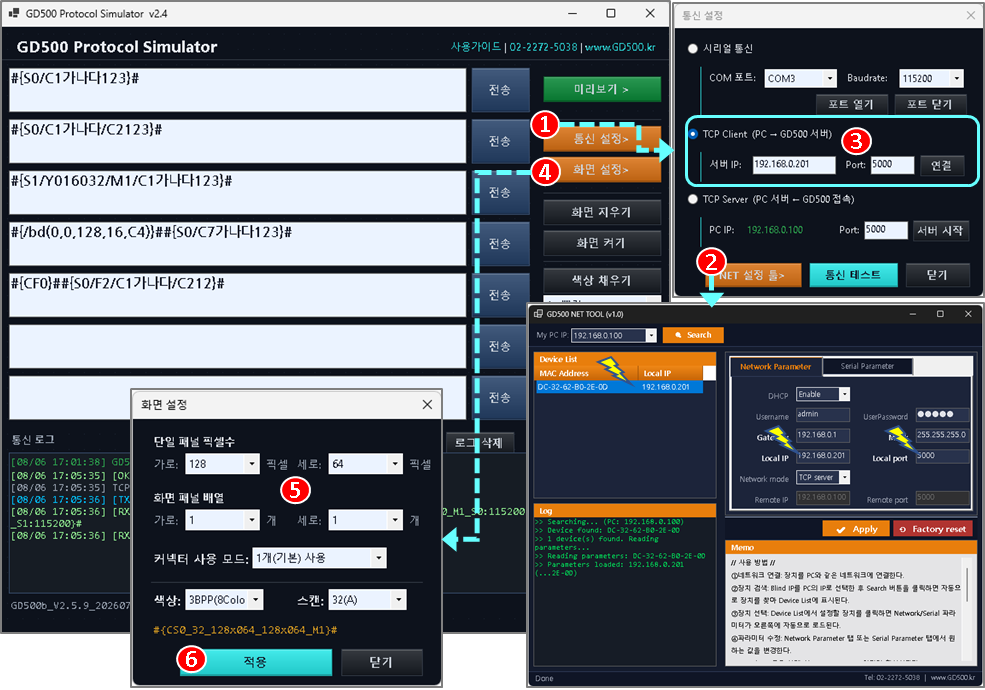Open 통신 설정> from the simulator
The width and height of the screenshot is (985, 690).
(x=602, y=138)
